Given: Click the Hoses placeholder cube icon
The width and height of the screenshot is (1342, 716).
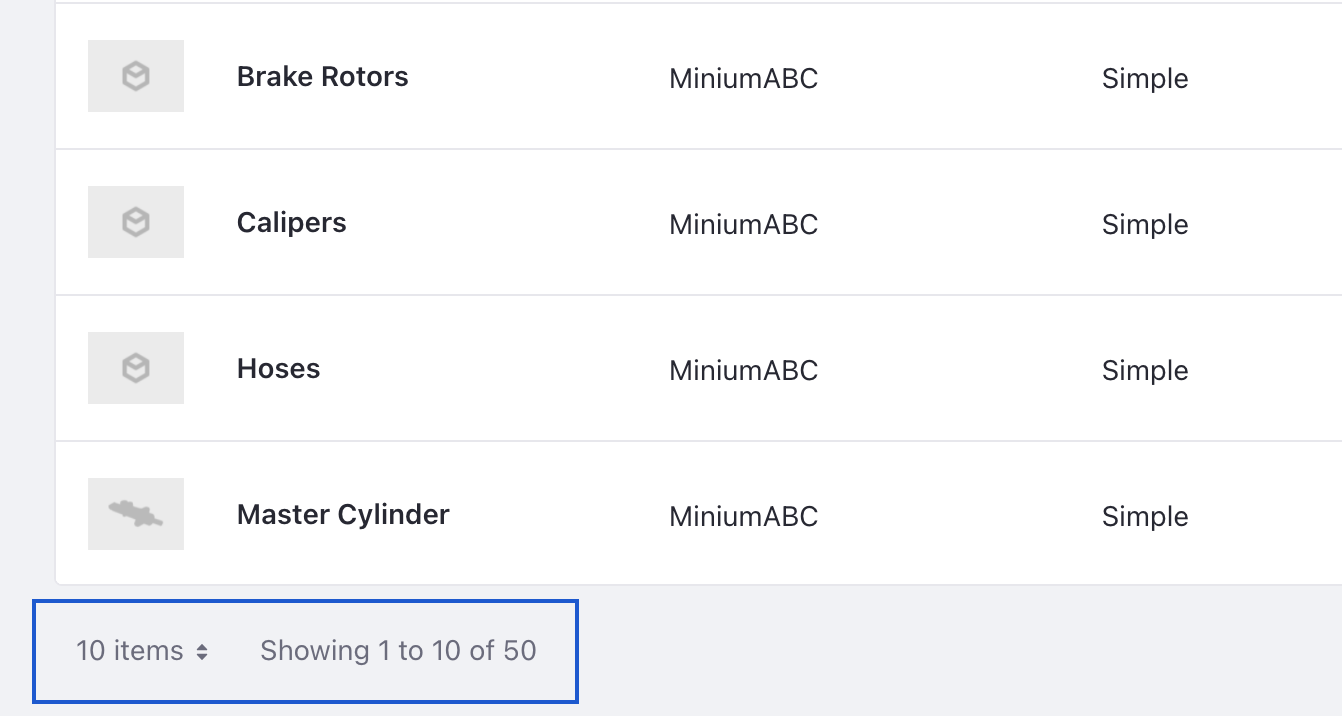Looking at the screenshot, I should (x=136, y=368).
